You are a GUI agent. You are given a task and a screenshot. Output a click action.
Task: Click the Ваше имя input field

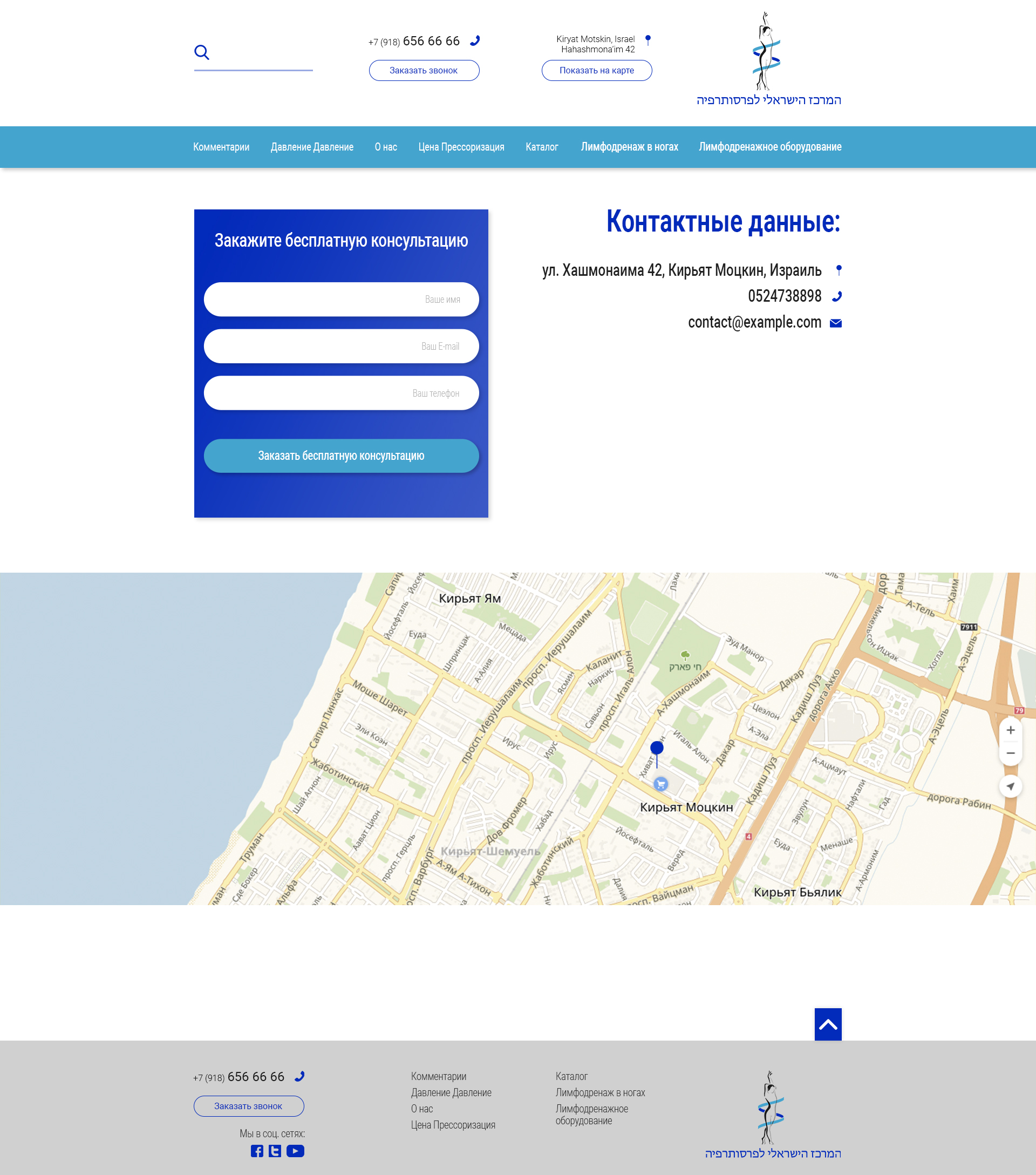coord(340,300)
